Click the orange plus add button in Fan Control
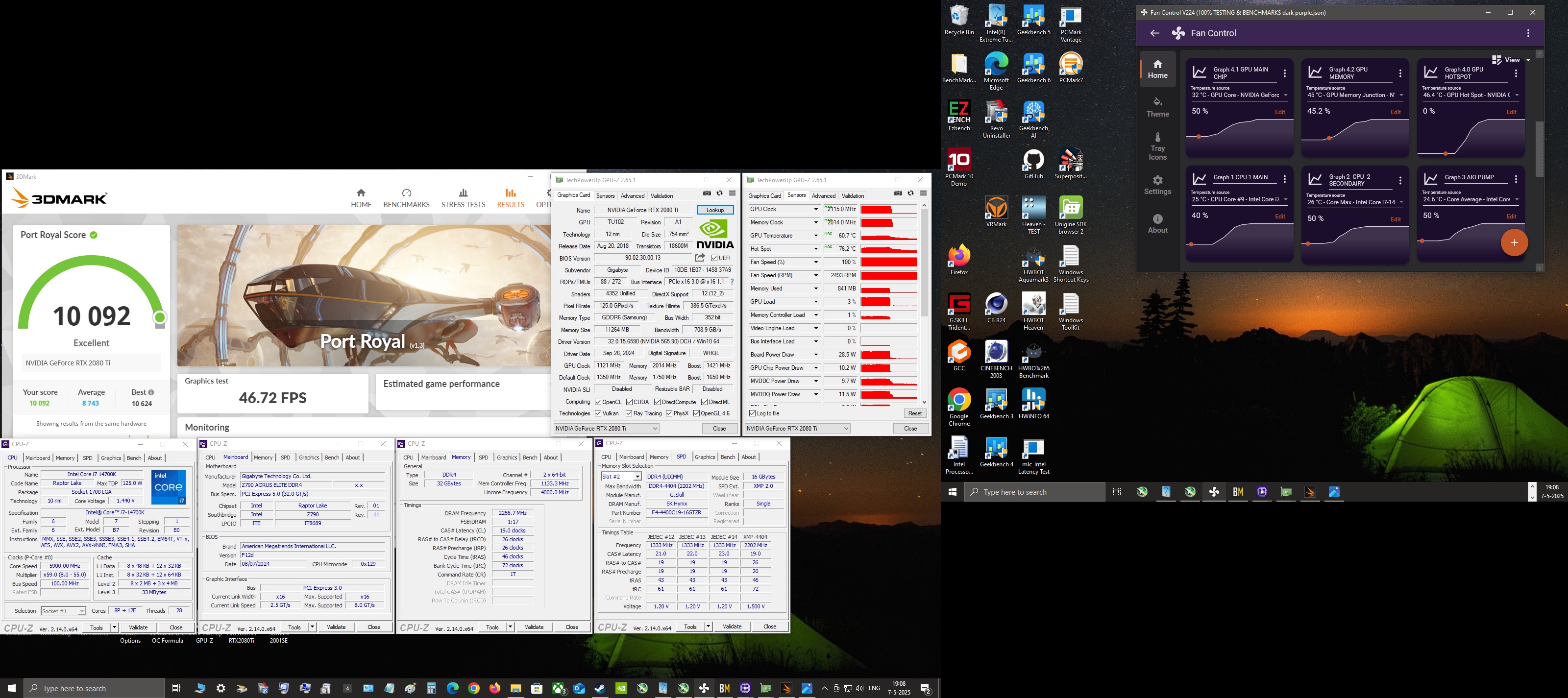The image size is (1568, 698). point(1514,242)
